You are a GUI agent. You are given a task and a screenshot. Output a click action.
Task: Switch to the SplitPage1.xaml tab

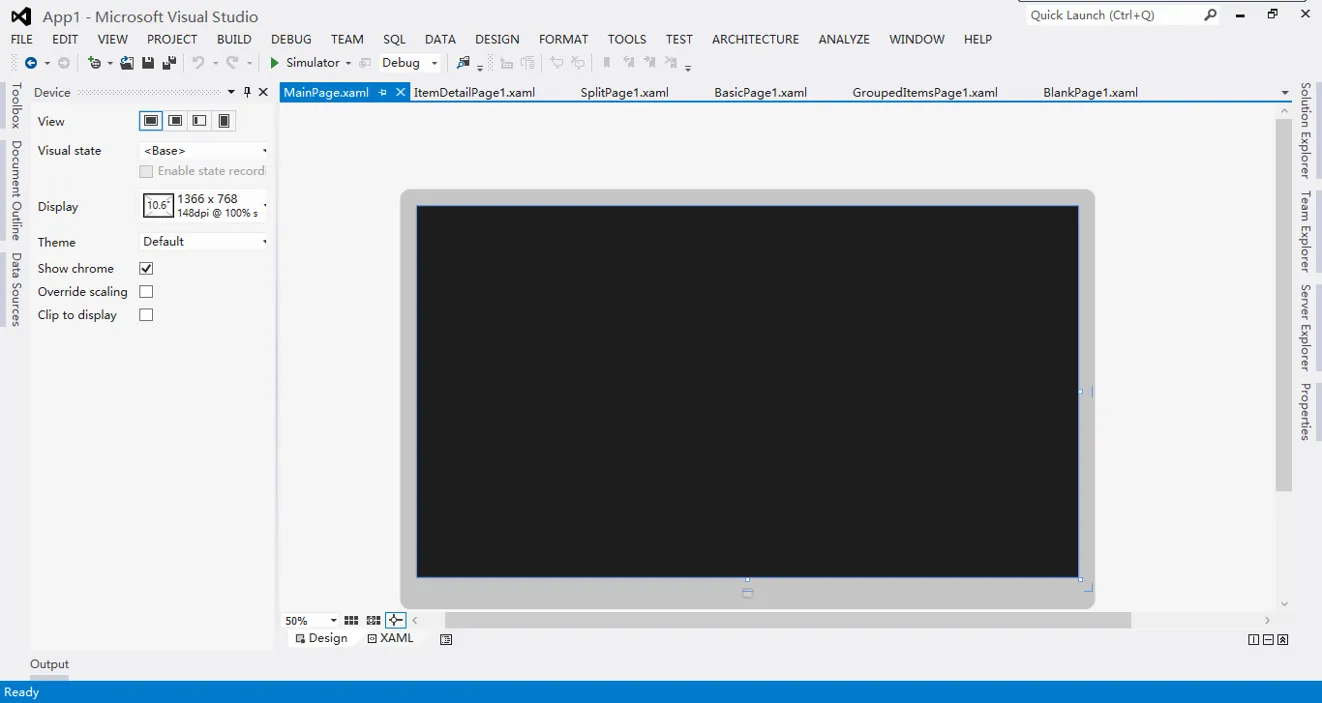coord(624,93)
